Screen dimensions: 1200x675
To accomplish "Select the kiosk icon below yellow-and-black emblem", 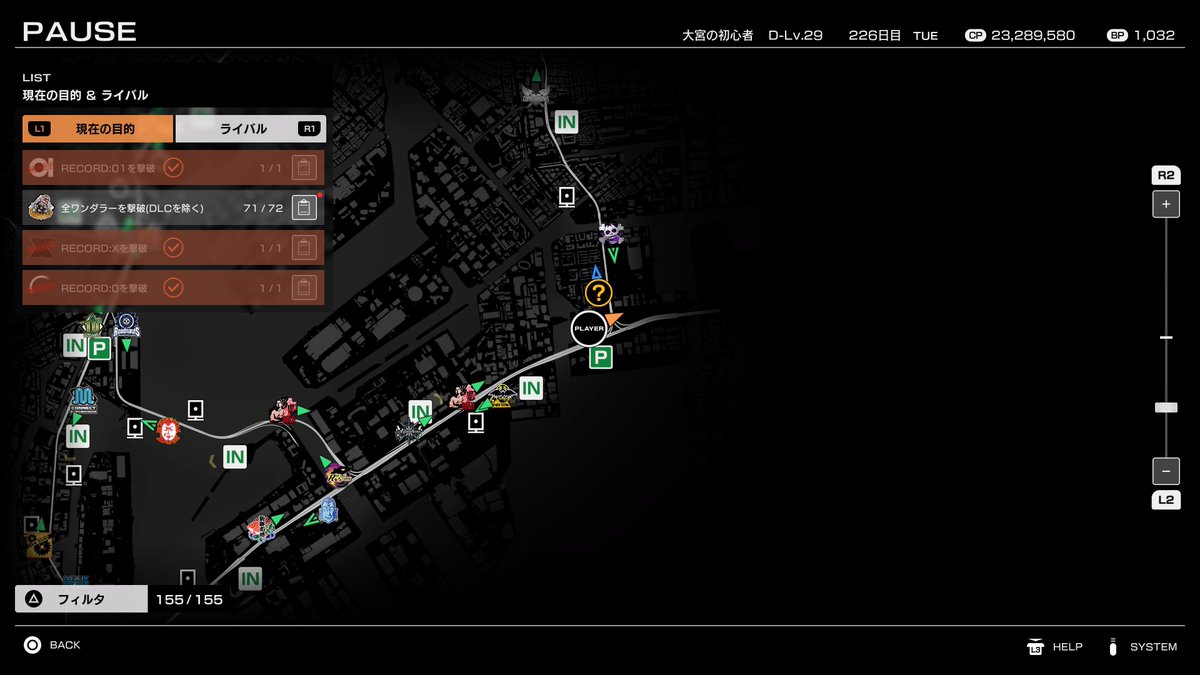I will (476, 422).
